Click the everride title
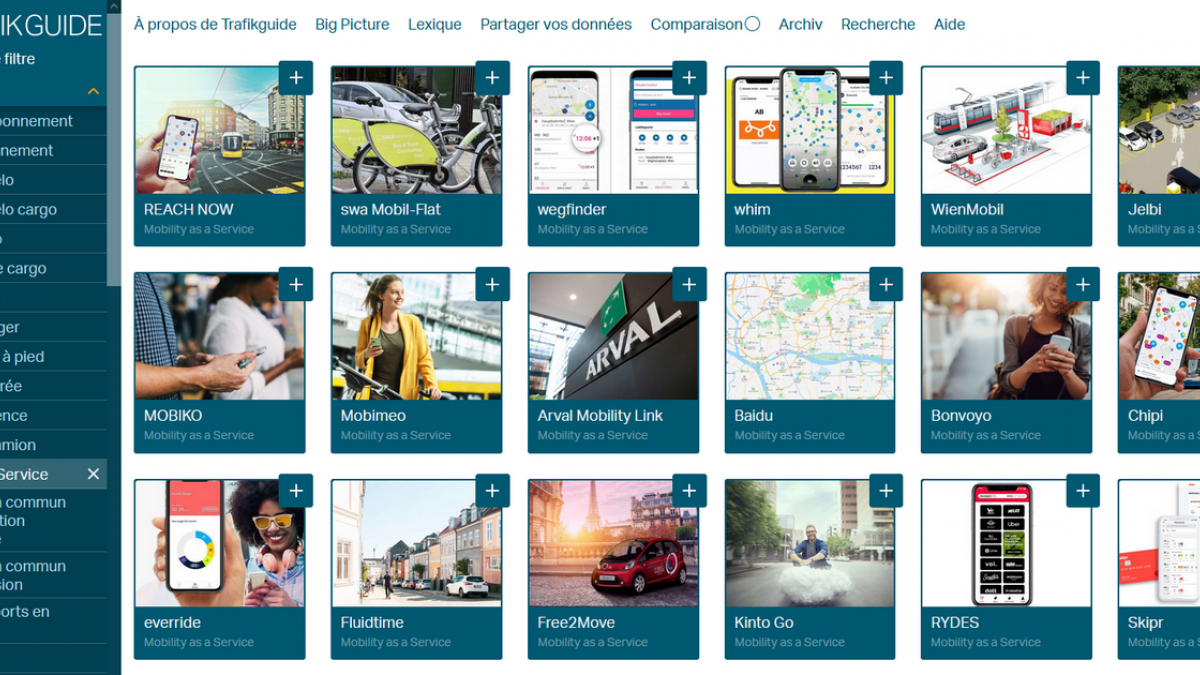Image resolution: width=1200 pixels, height=675 pixels. 172,622
